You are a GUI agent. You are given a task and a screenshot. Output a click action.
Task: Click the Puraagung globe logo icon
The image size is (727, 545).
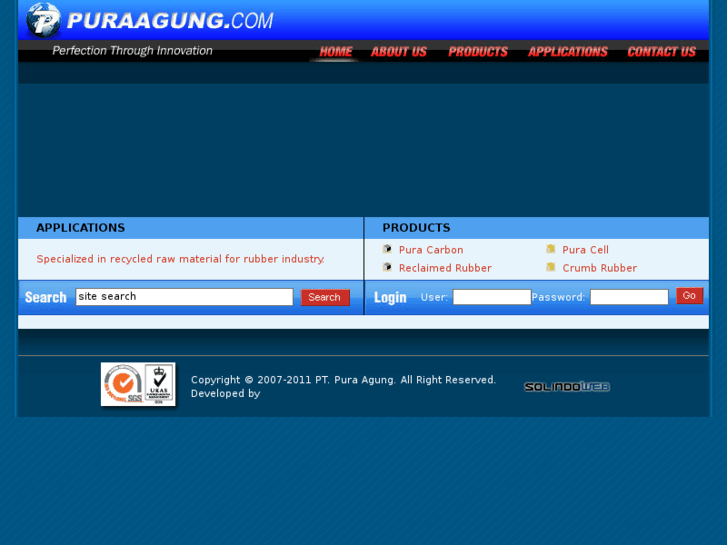43,20
